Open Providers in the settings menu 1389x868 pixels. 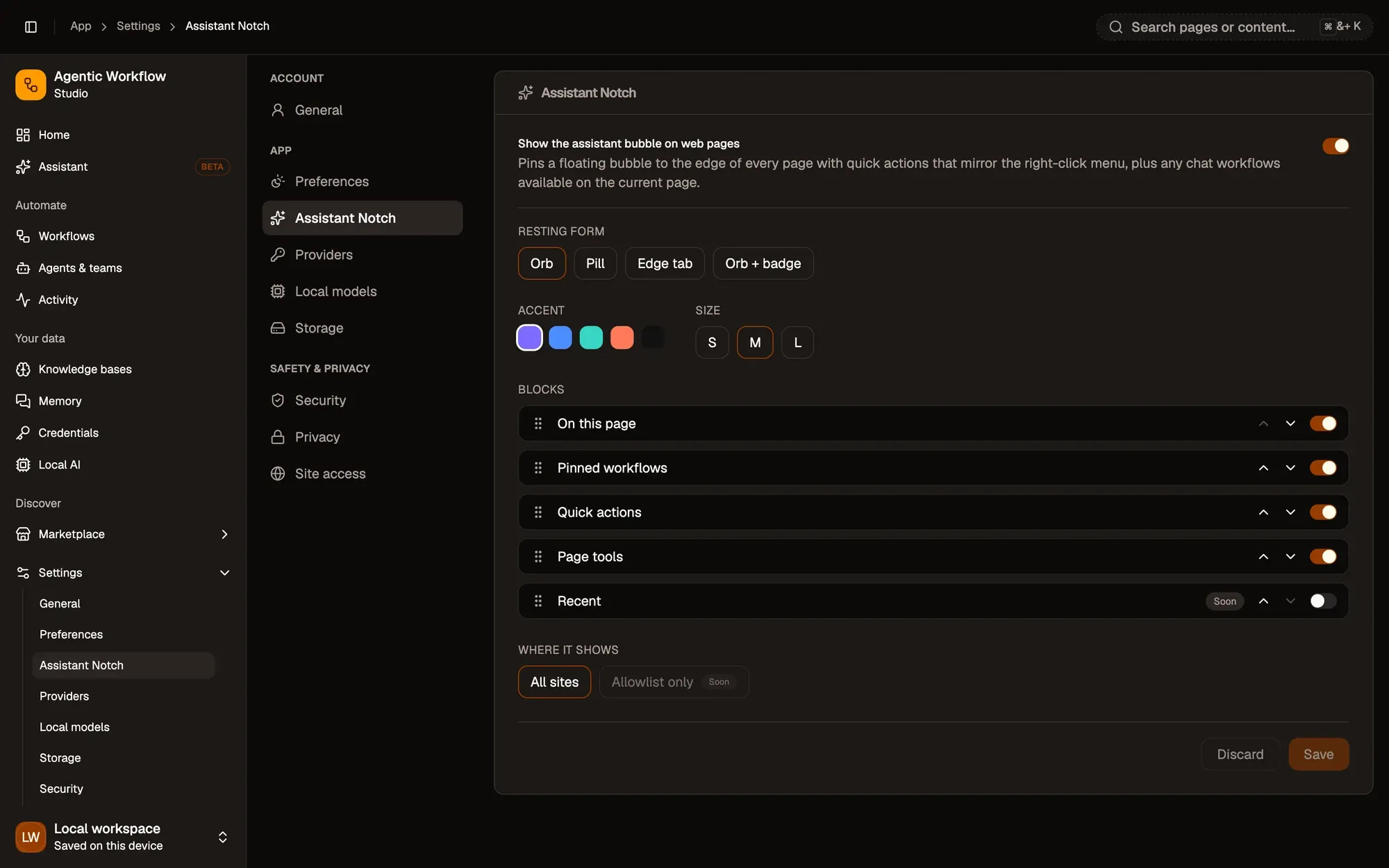[x=363, y=255]
